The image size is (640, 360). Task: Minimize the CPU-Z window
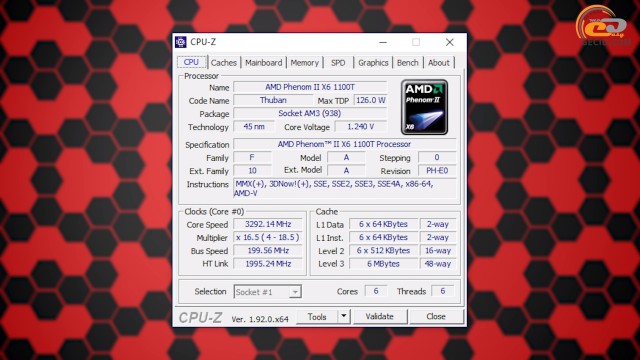(383, 42)
